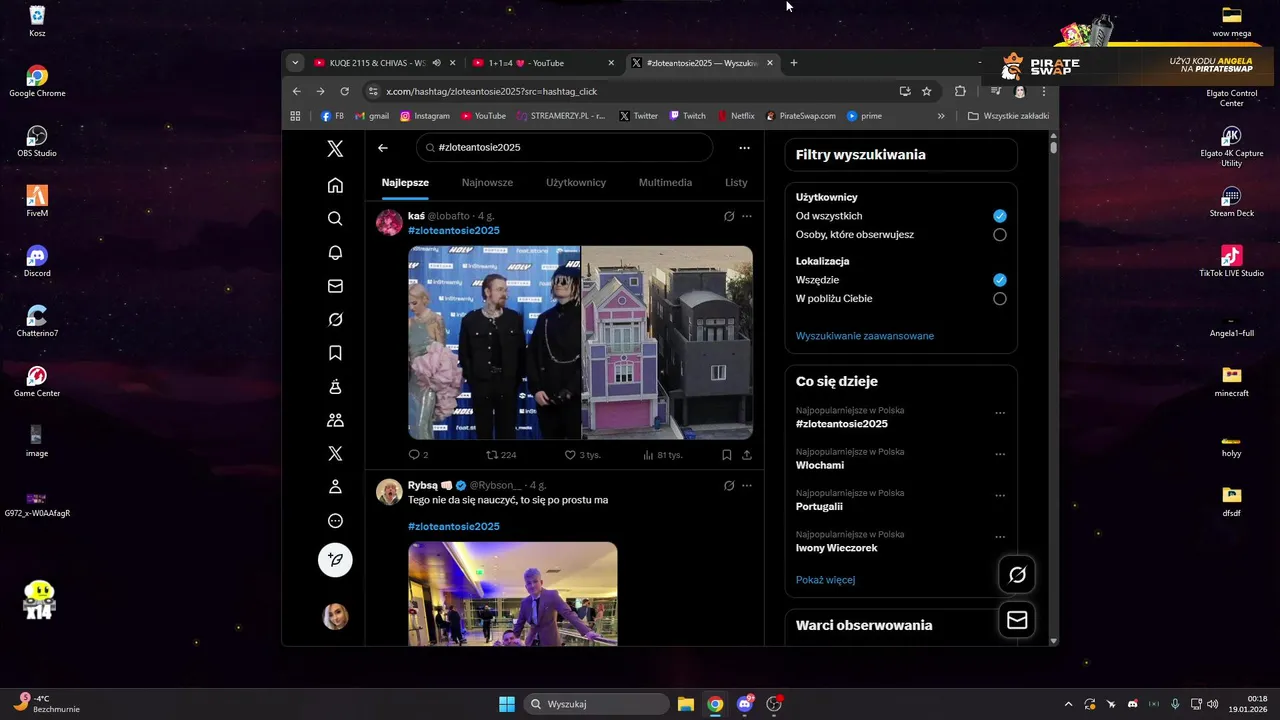Viewport: 1280px width, 720px height.
Task: Share the kaś post
Action: coord(746,455)
